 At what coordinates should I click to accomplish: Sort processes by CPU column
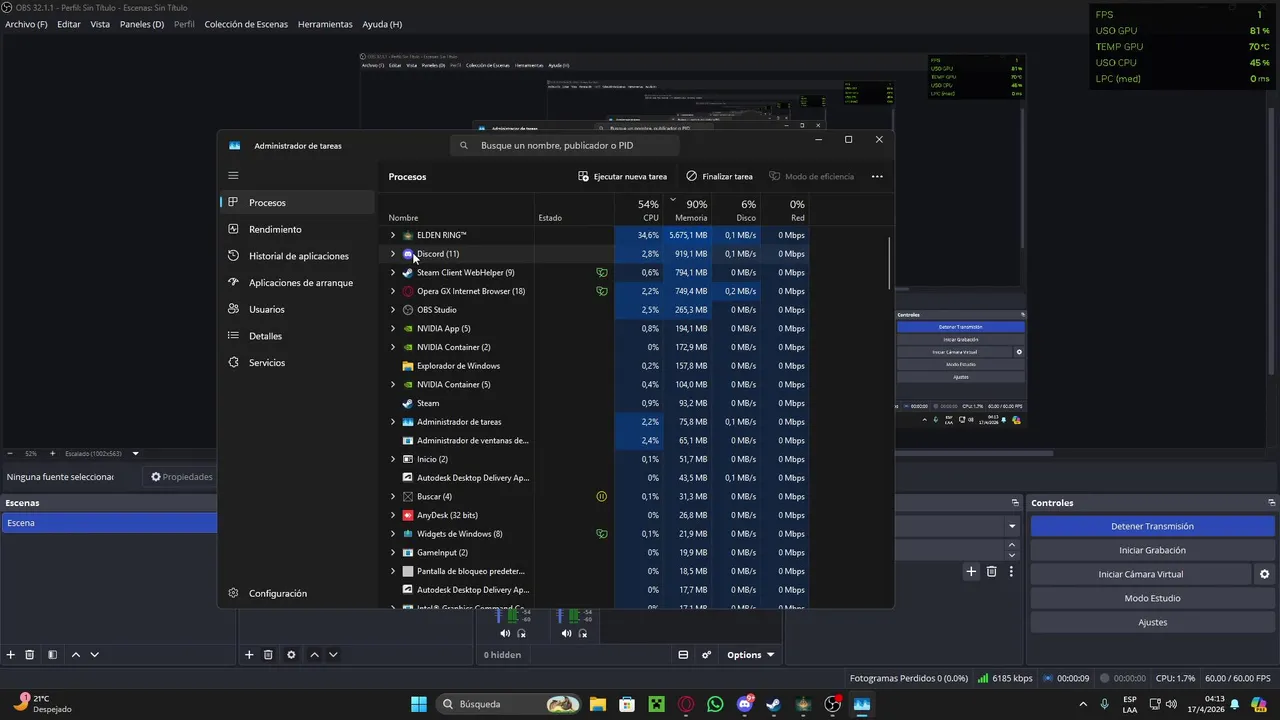pyautogui.click(x=638, y=209)
